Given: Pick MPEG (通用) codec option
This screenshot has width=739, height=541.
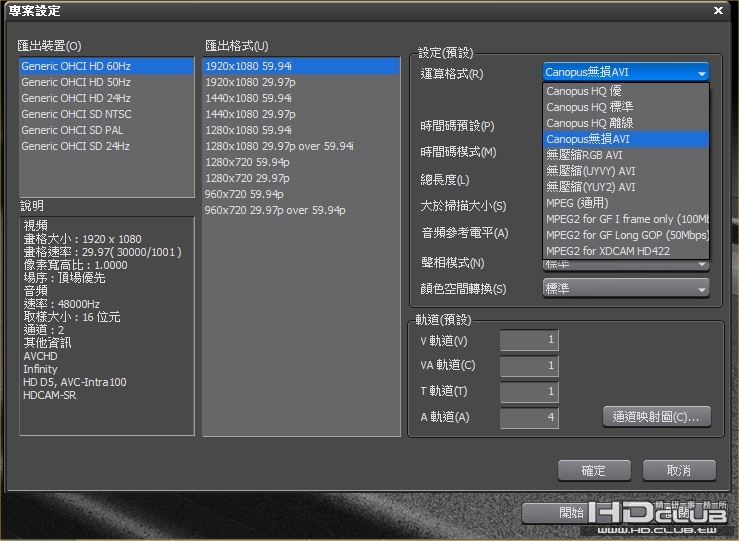Looking at the screenshot, I should tap(626, 203).
